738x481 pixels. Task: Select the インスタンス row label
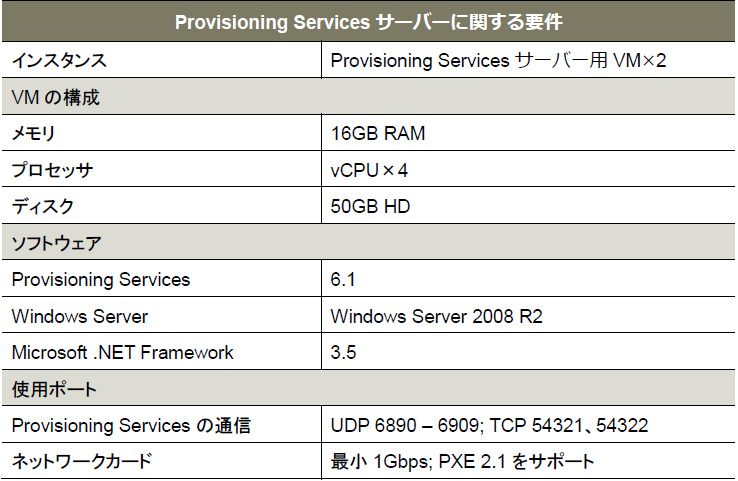59,61
